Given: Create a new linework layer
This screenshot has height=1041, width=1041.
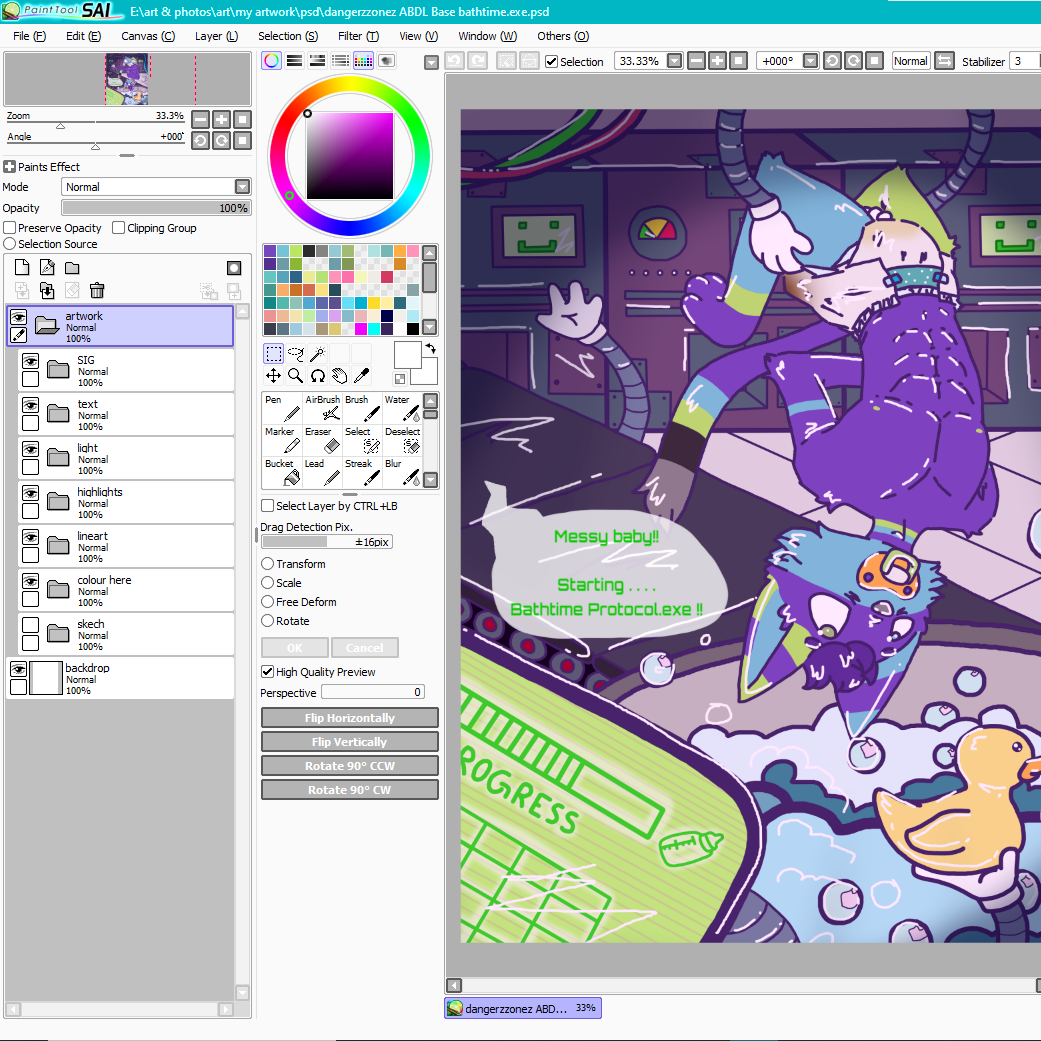Looking at the screenshot, I should [47, 268].
